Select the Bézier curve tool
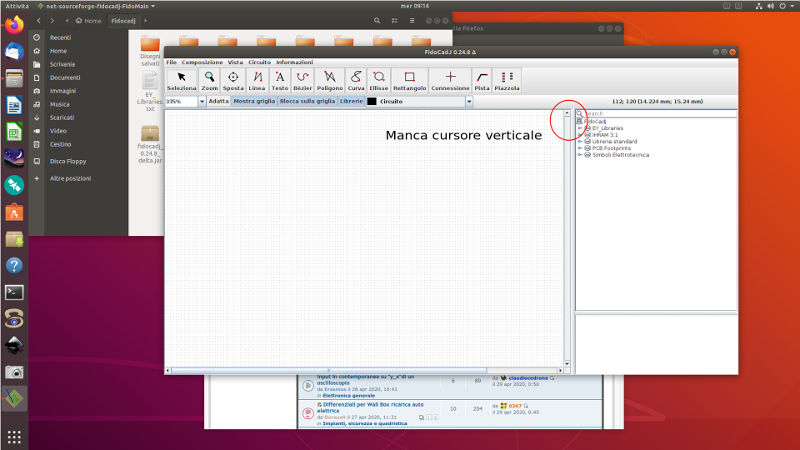800x450 pixels. 303,80
